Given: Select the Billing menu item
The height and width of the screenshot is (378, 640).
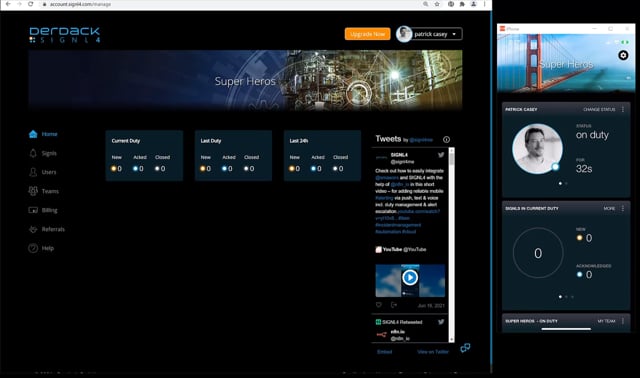Looking at the screenshot, I should (x=49, y=210).
